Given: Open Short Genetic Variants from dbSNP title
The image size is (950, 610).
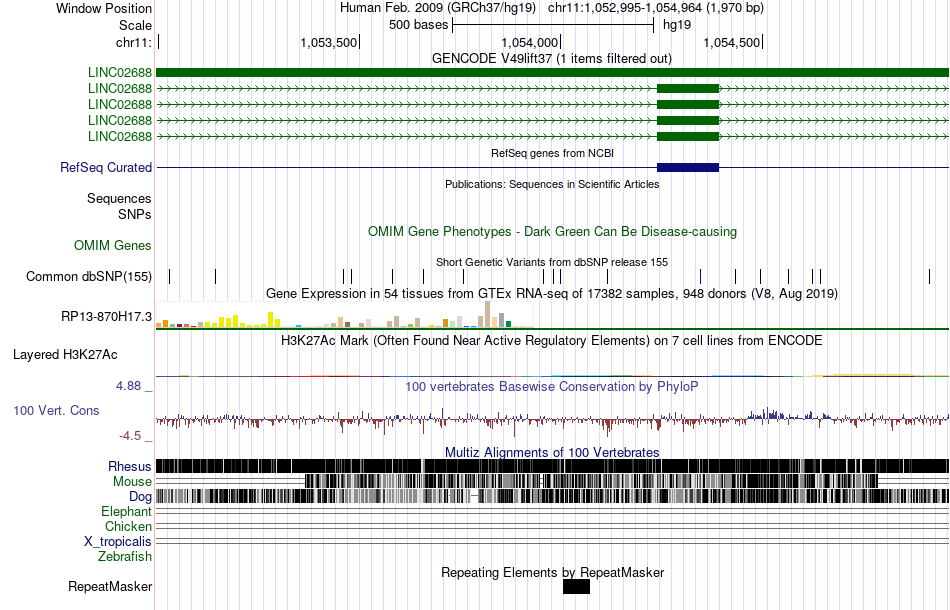Looking at the screenshot, I should coord(552,262).
